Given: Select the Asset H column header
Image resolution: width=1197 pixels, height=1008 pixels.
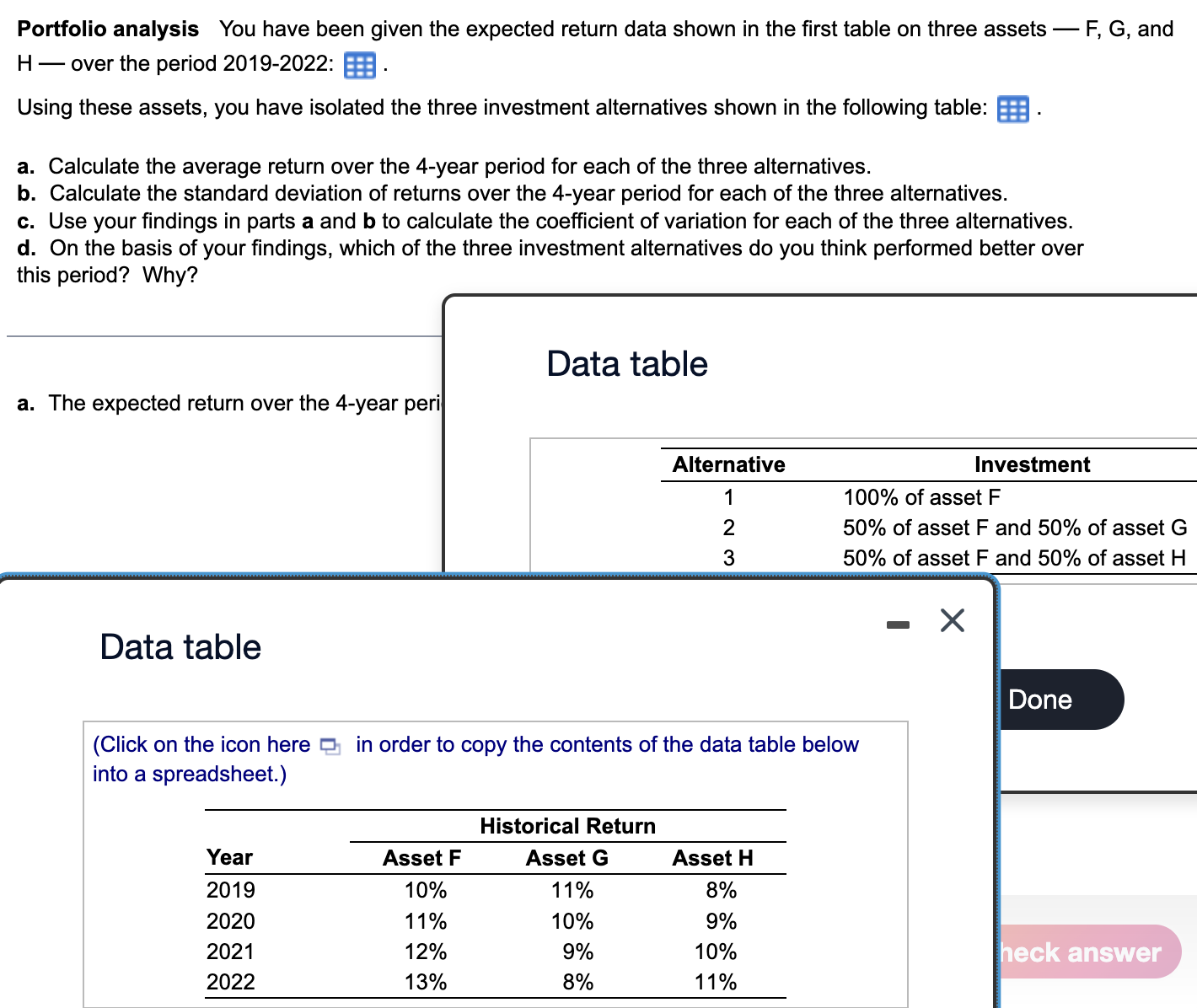Looking at the screenshot, I should 712,857.
